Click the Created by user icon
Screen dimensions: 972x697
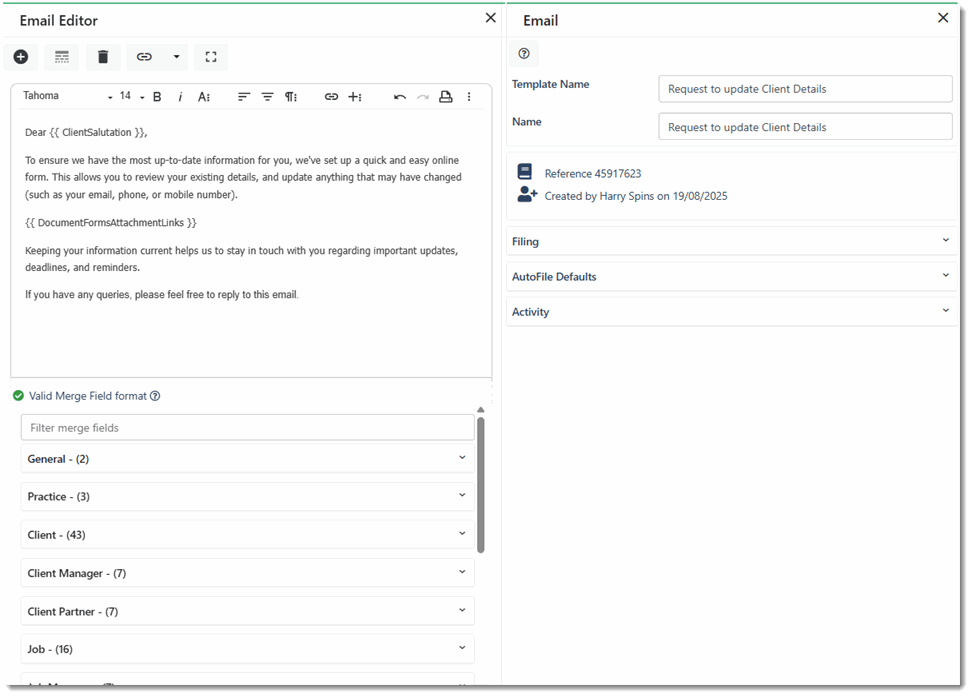(x=527, y=195)
